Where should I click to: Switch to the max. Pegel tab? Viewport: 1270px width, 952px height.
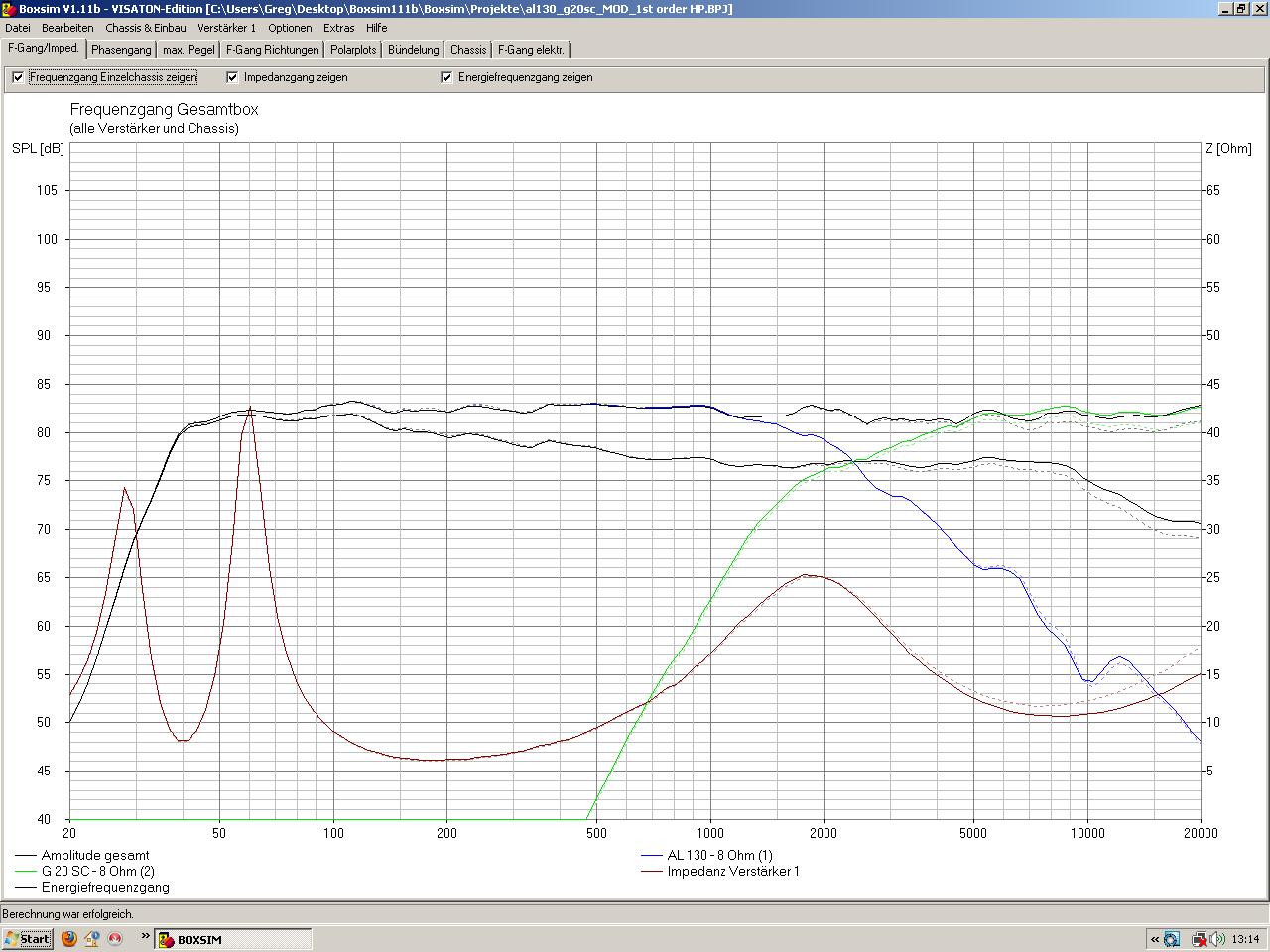(189, 50)
